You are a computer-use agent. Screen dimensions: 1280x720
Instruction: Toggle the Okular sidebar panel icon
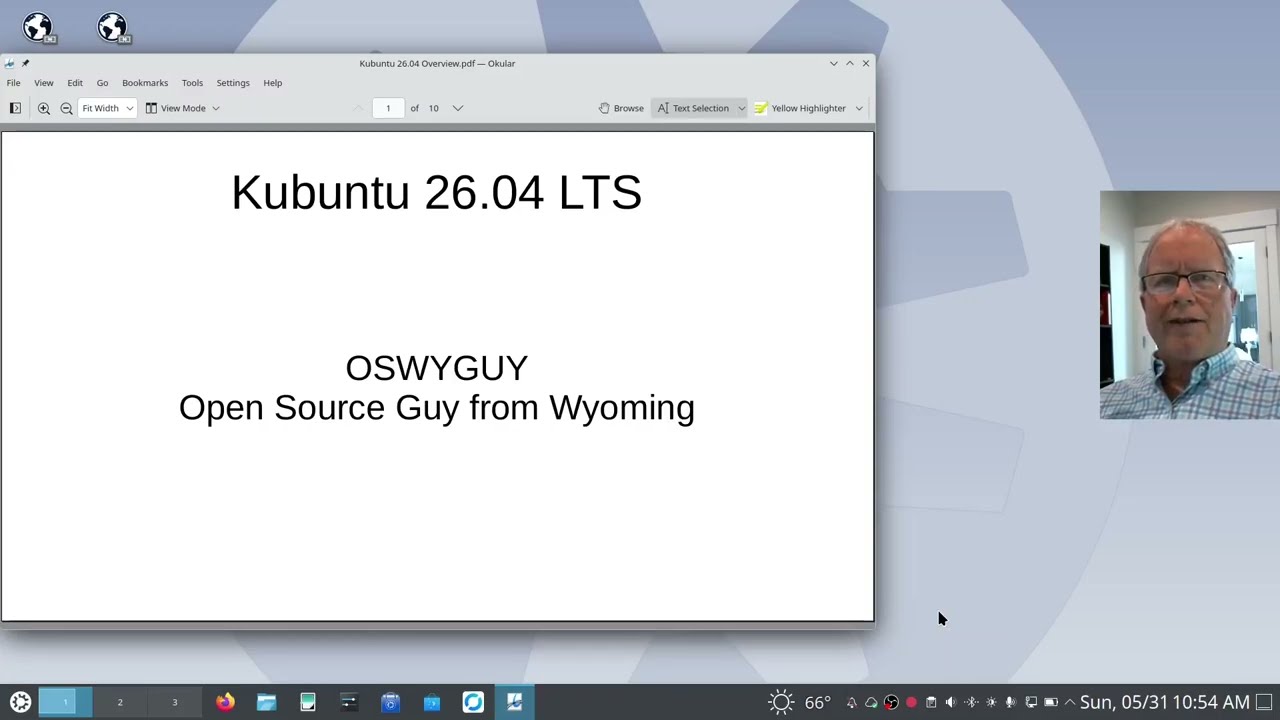tap(15, 108)
